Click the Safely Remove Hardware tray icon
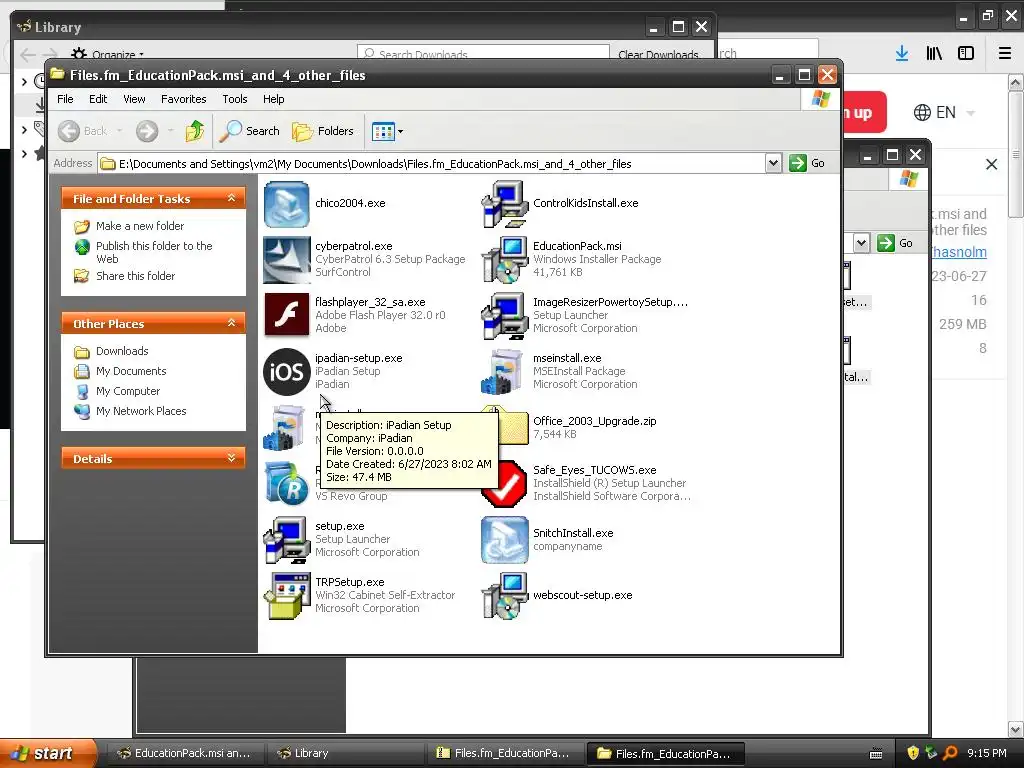 pos(931,753)
